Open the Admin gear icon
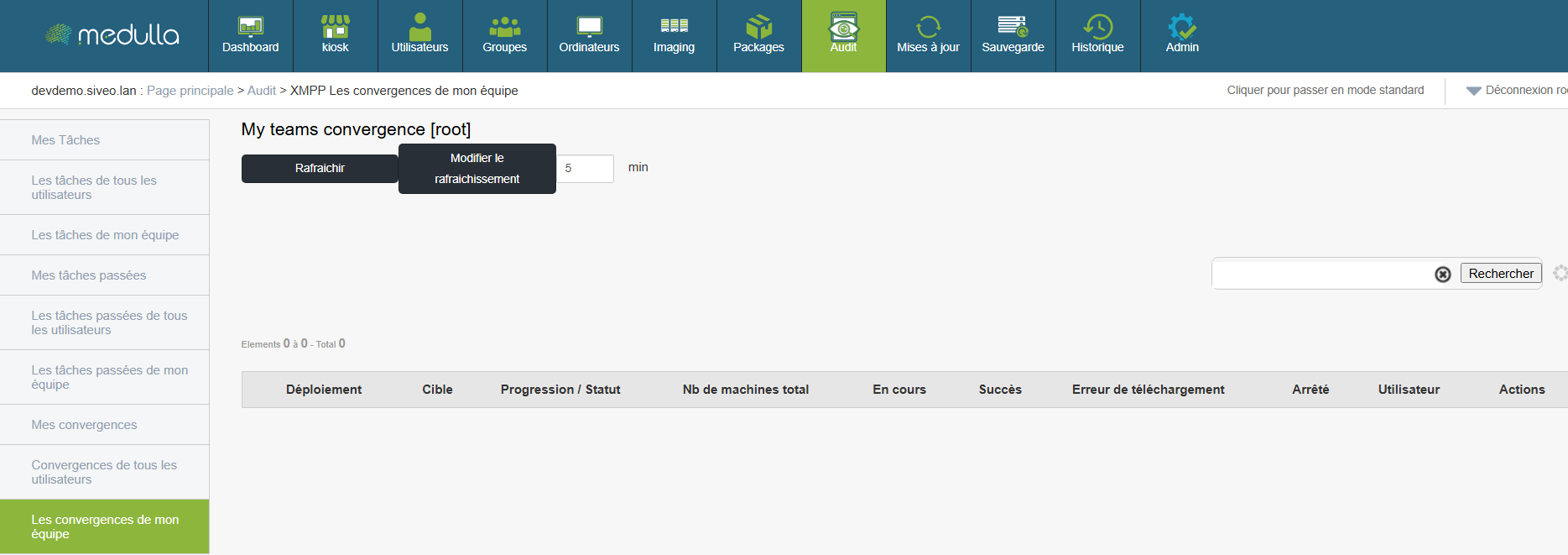Screen dimensions: 1568x555 coord(1182,28)
